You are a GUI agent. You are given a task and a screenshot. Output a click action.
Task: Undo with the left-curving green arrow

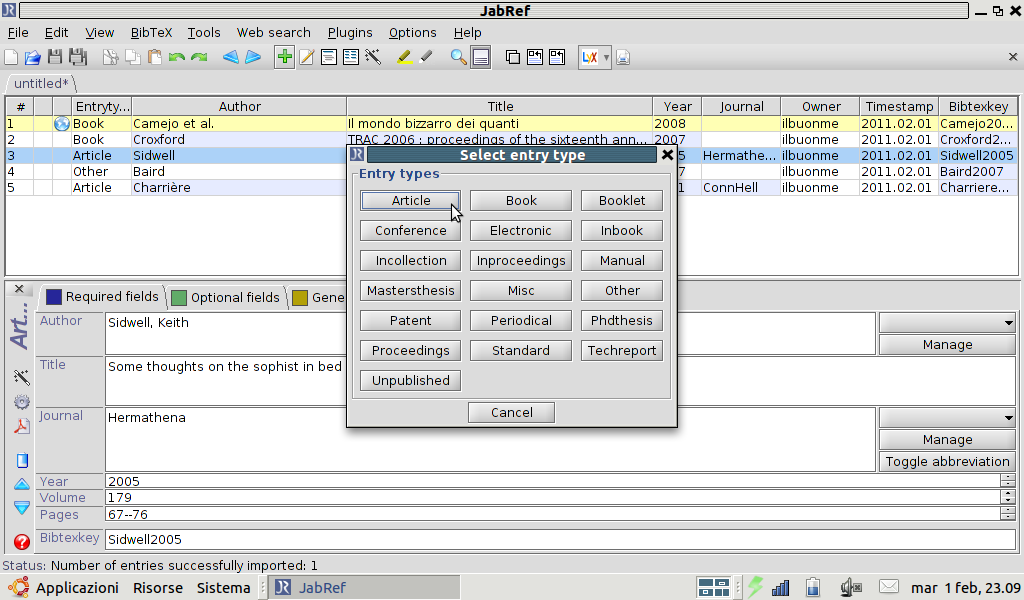[176, 57]
